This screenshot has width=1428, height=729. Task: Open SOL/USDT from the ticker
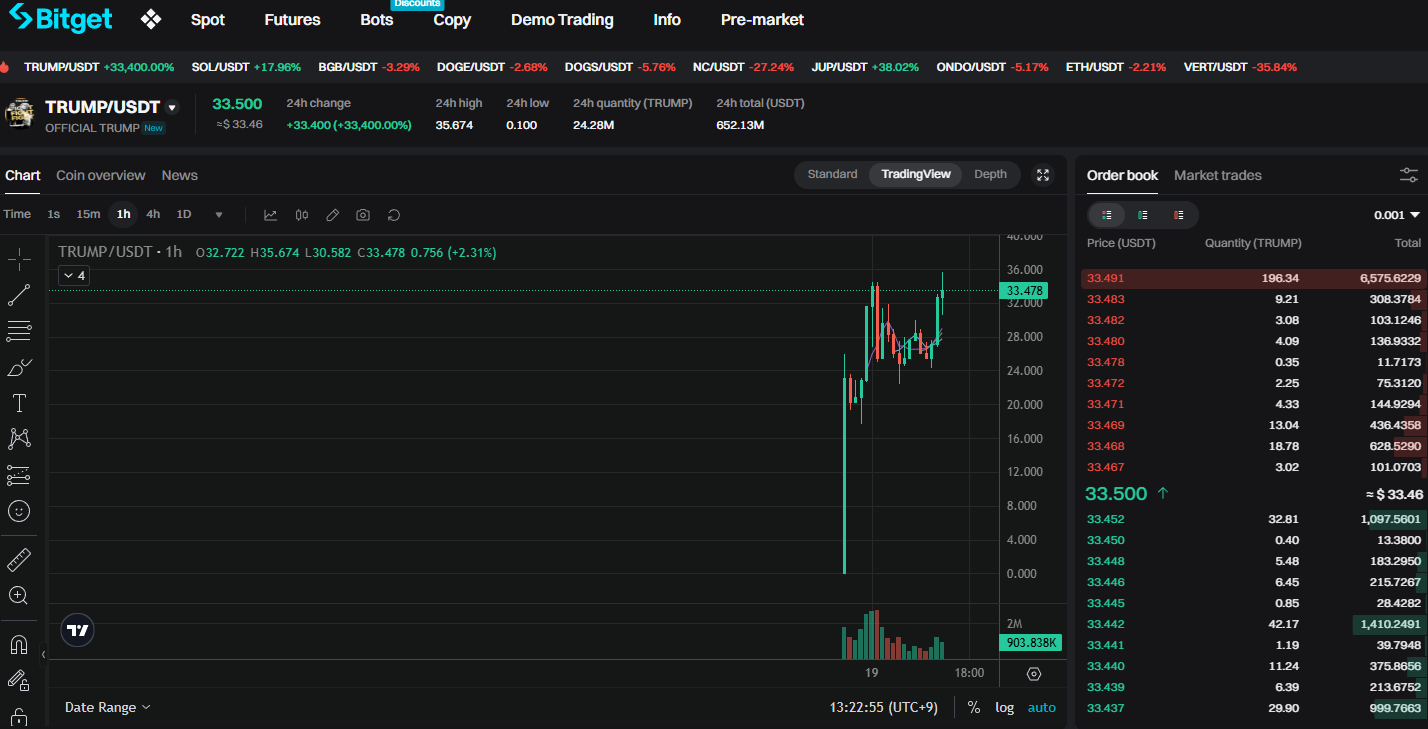pos(246,67)
